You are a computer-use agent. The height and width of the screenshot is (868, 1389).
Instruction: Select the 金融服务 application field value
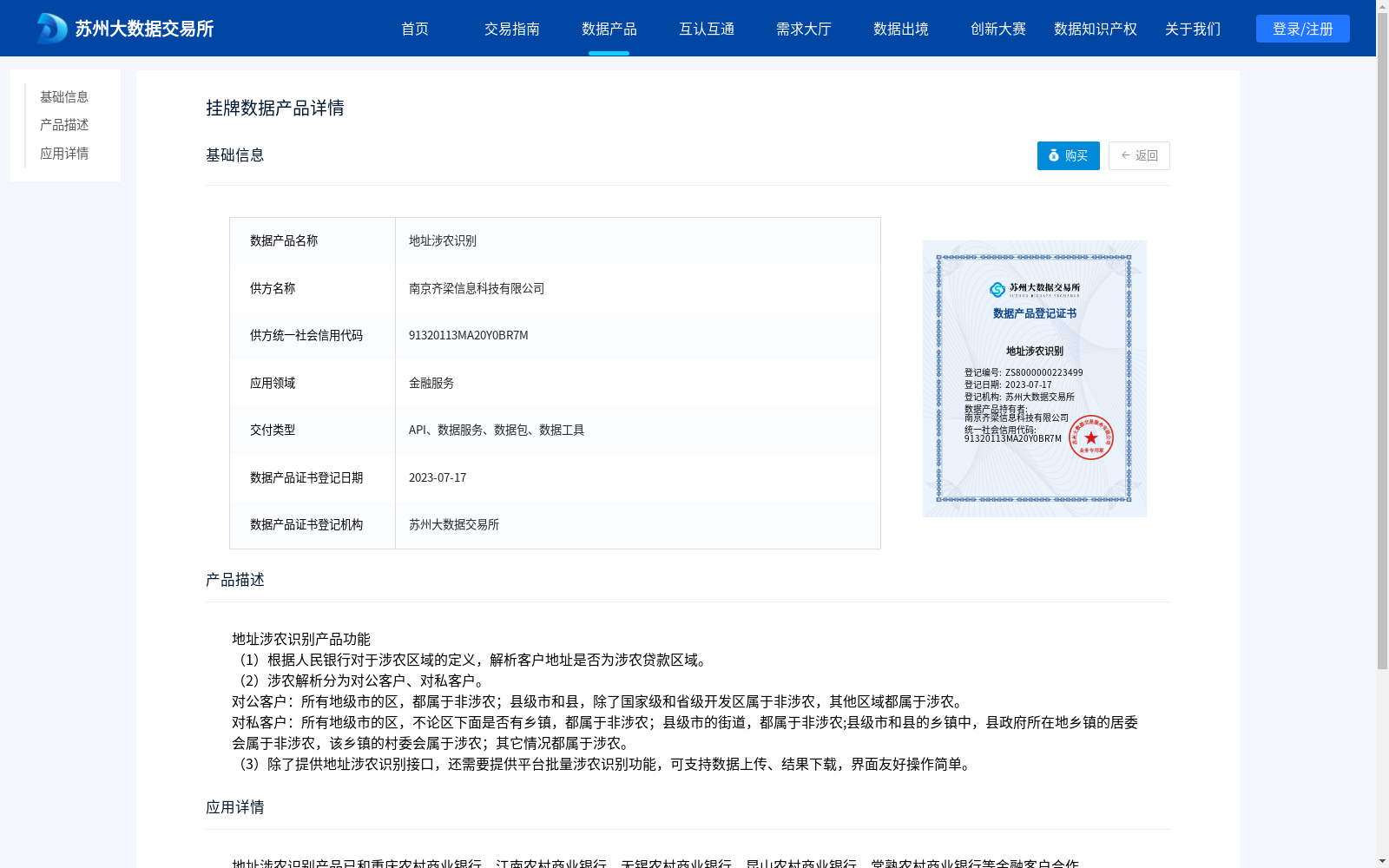[431, 383]
